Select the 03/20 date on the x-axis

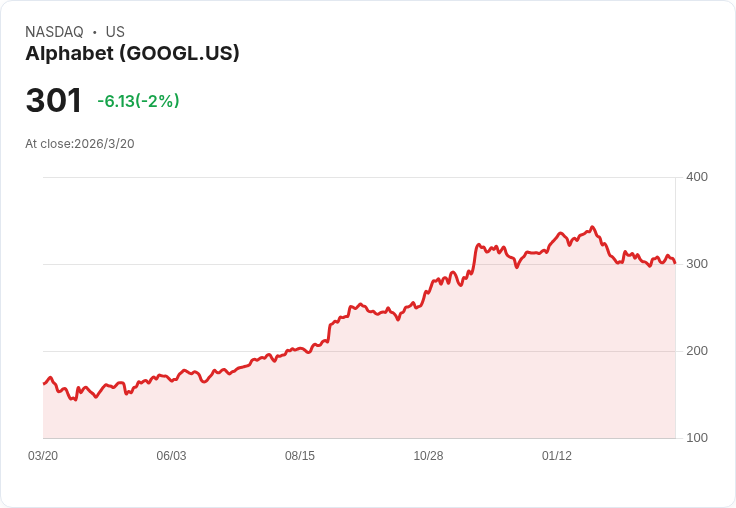click(43, 456)
